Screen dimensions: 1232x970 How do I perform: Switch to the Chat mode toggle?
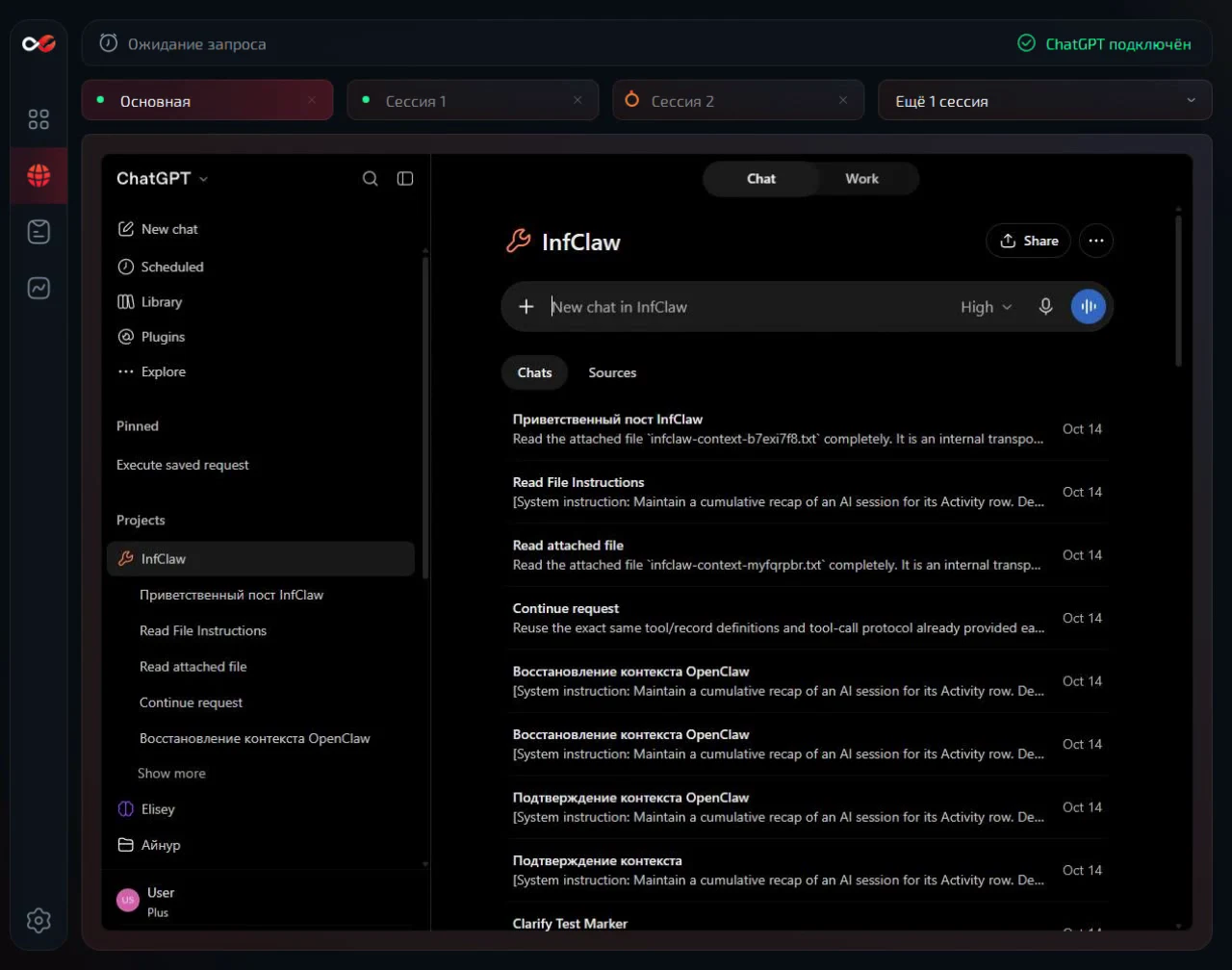click(x=761, y=179)
